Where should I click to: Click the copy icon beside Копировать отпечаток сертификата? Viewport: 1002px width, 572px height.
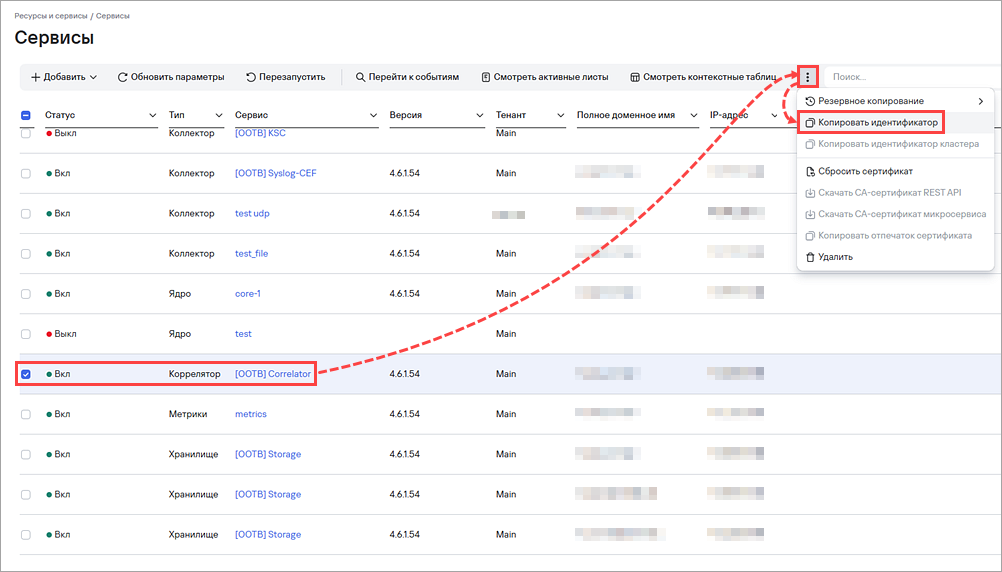pos(810,236)
